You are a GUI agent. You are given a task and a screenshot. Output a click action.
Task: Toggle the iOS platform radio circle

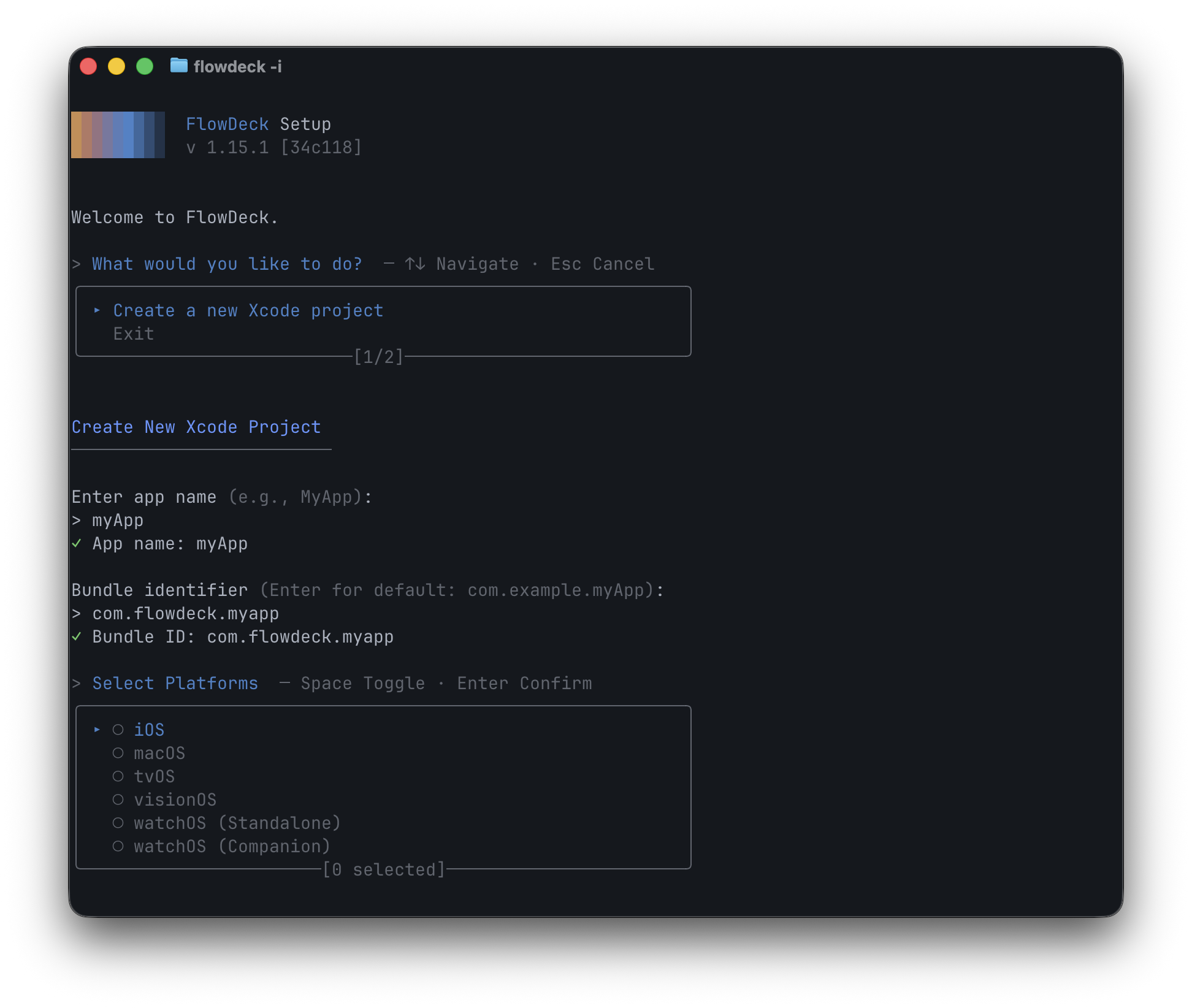(118, 730)
